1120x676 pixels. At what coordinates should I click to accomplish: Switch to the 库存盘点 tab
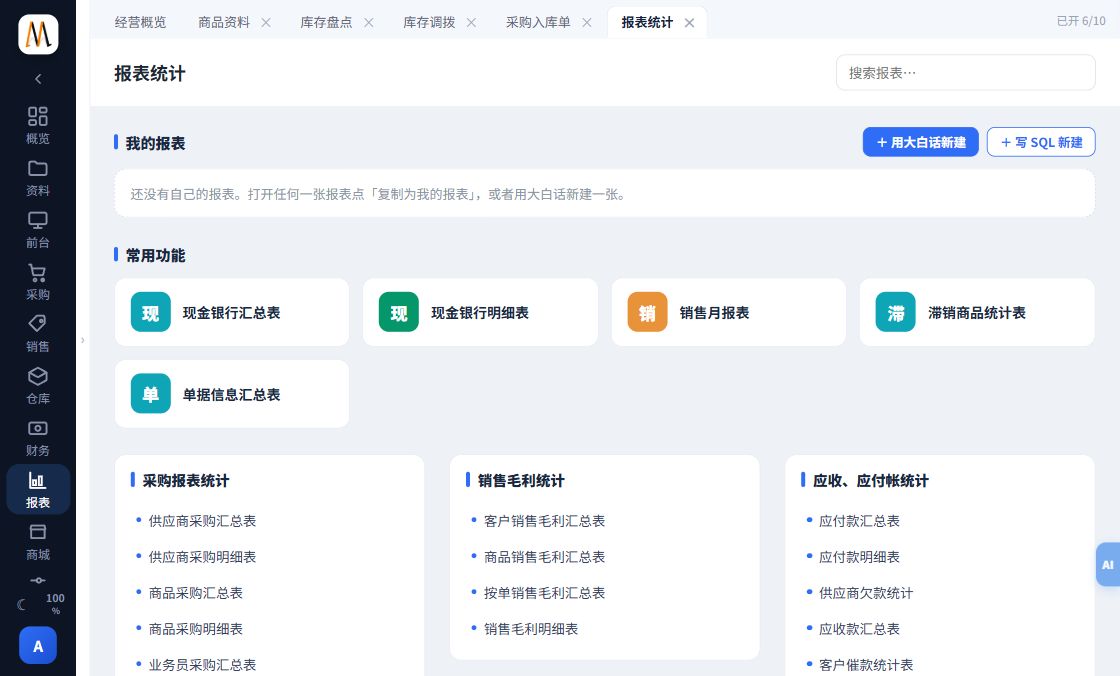(x=326, y=22)
